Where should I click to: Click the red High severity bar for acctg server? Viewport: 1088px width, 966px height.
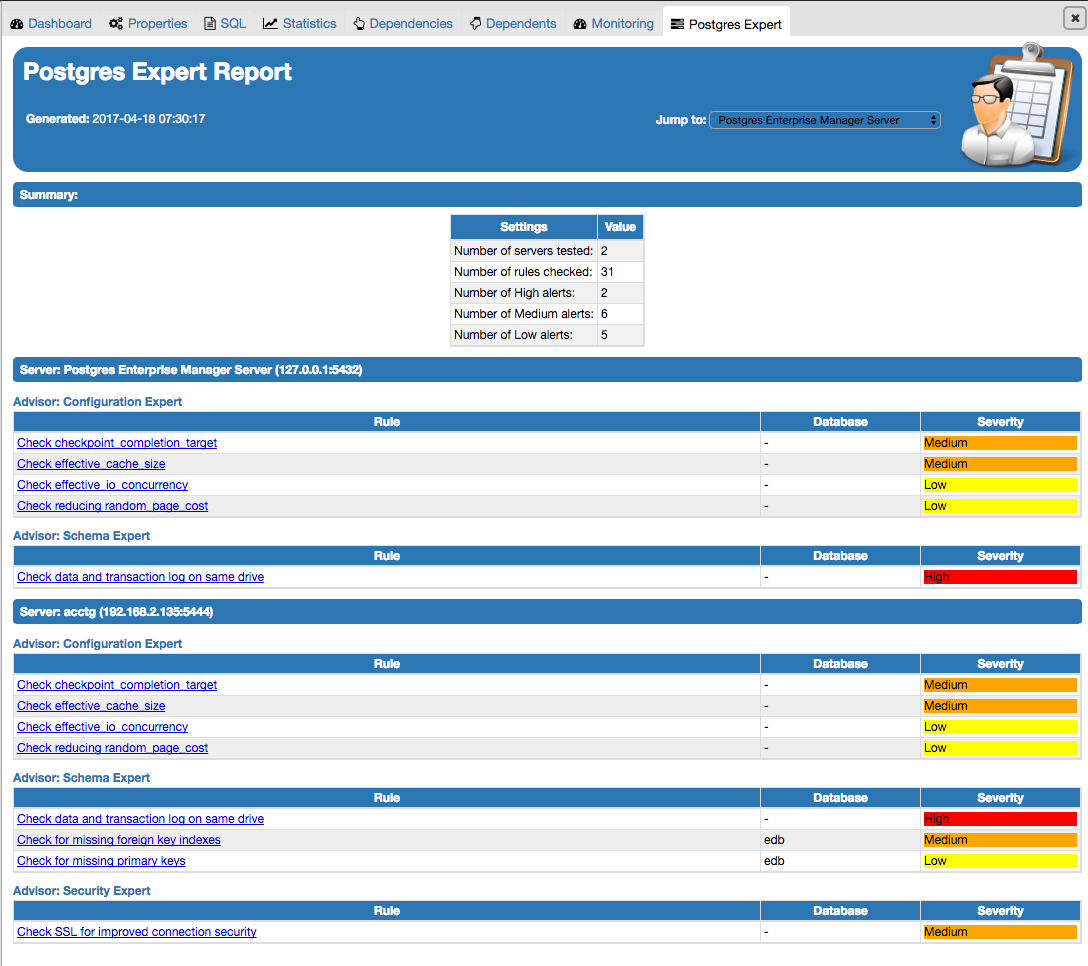click(1000, 819)
